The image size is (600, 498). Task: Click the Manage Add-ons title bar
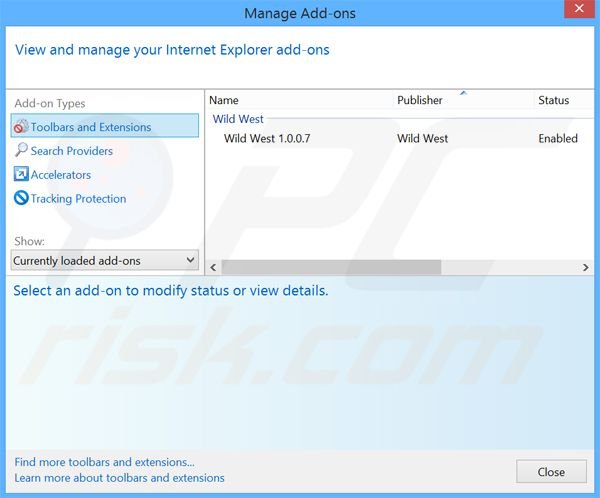300,13
